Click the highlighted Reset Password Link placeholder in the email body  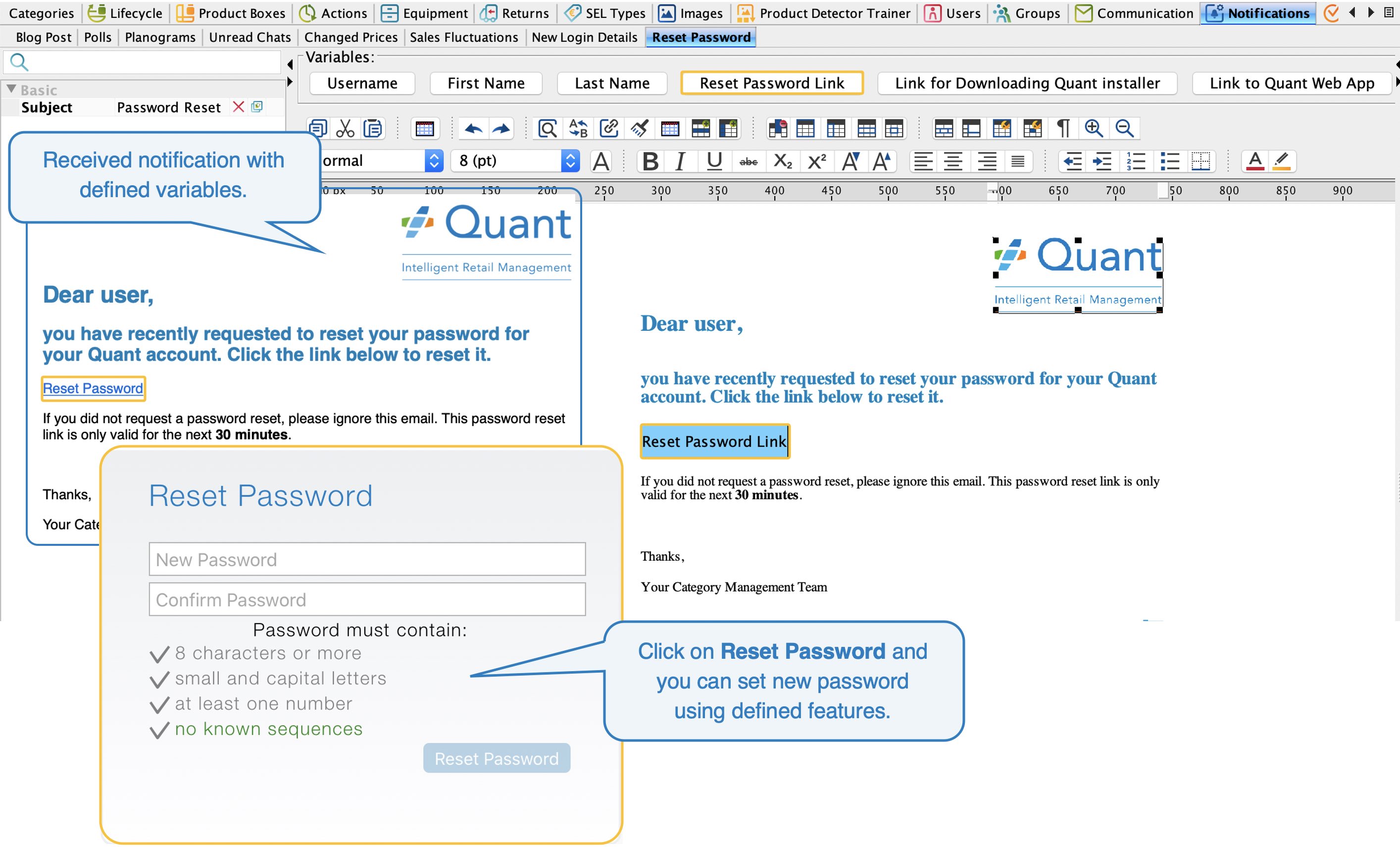(x=714, y=441)
